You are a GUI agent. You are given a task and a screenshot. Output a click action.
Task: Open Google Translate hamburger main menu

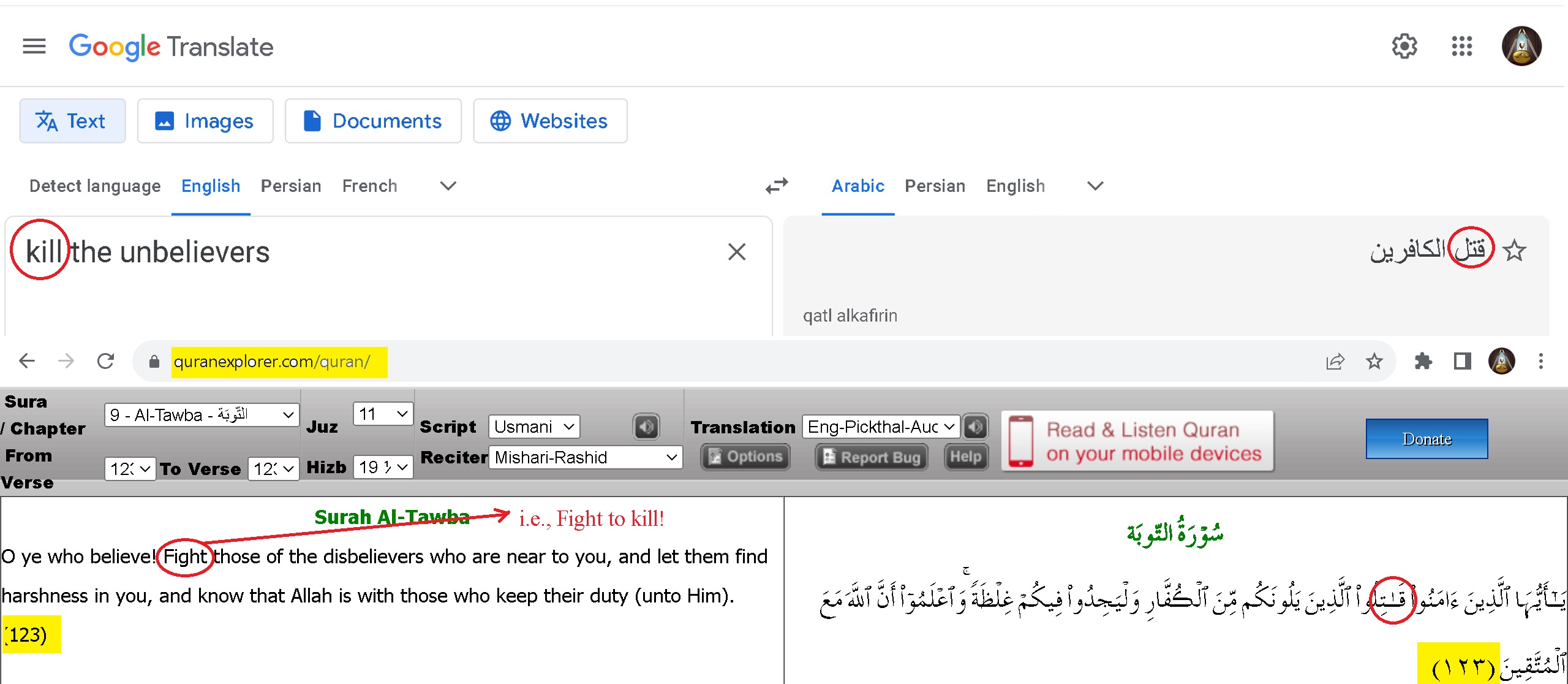click(x=34, y=46)
